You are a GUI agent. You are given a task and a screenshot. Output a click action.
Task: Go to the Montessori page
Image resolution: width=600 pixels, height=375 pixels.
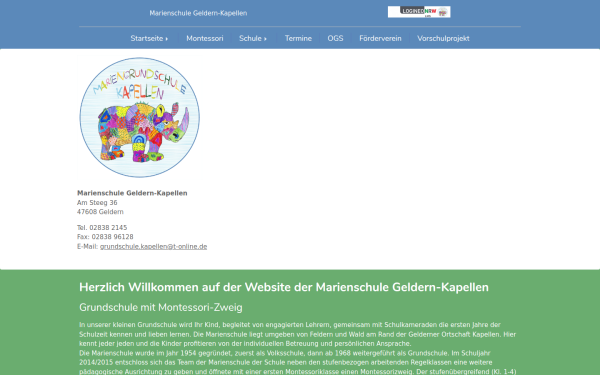click(205, 38)
